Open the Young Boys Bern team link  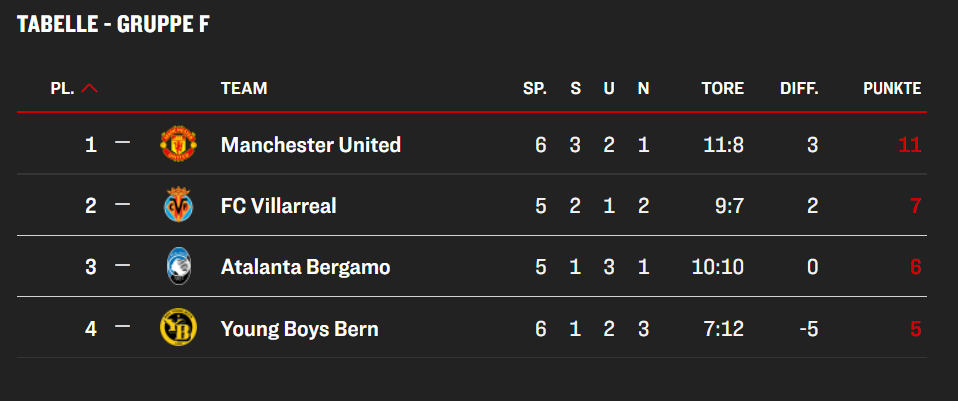(x=299, y=329)
